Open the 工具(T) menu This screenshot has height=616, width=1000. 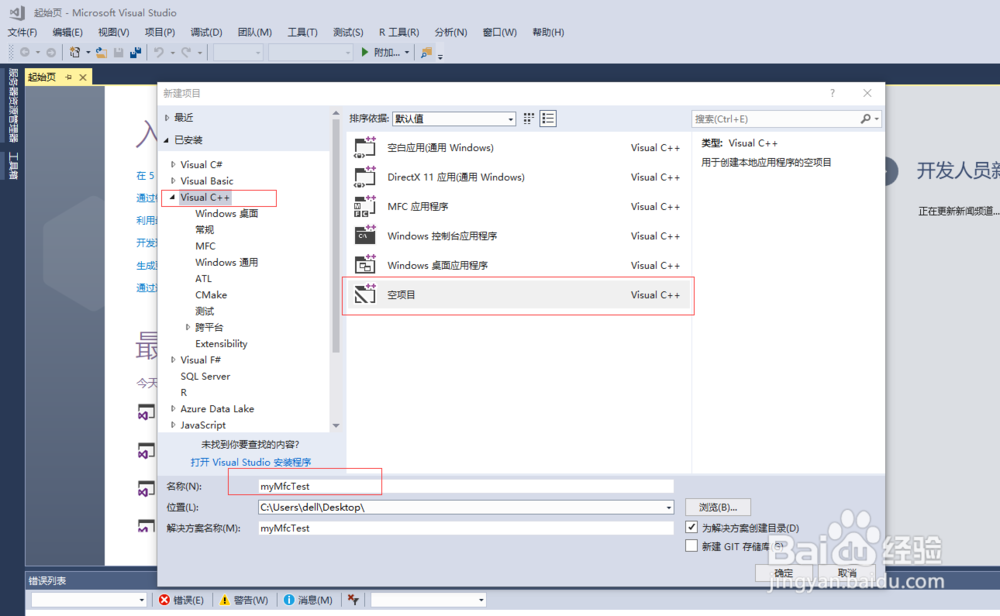click(x=302, y=33)
